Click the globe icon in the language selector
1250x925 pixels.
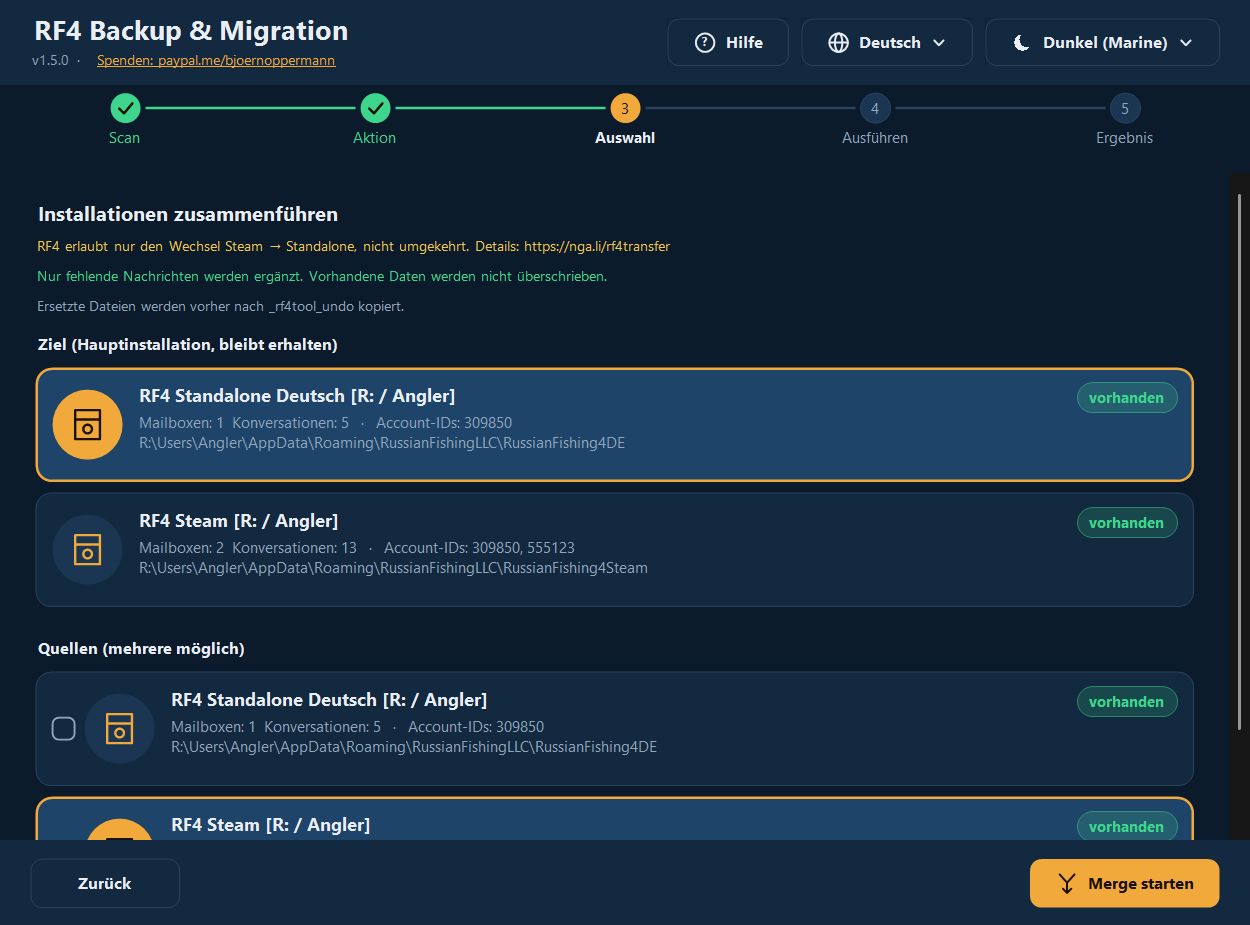click(839, 43)
